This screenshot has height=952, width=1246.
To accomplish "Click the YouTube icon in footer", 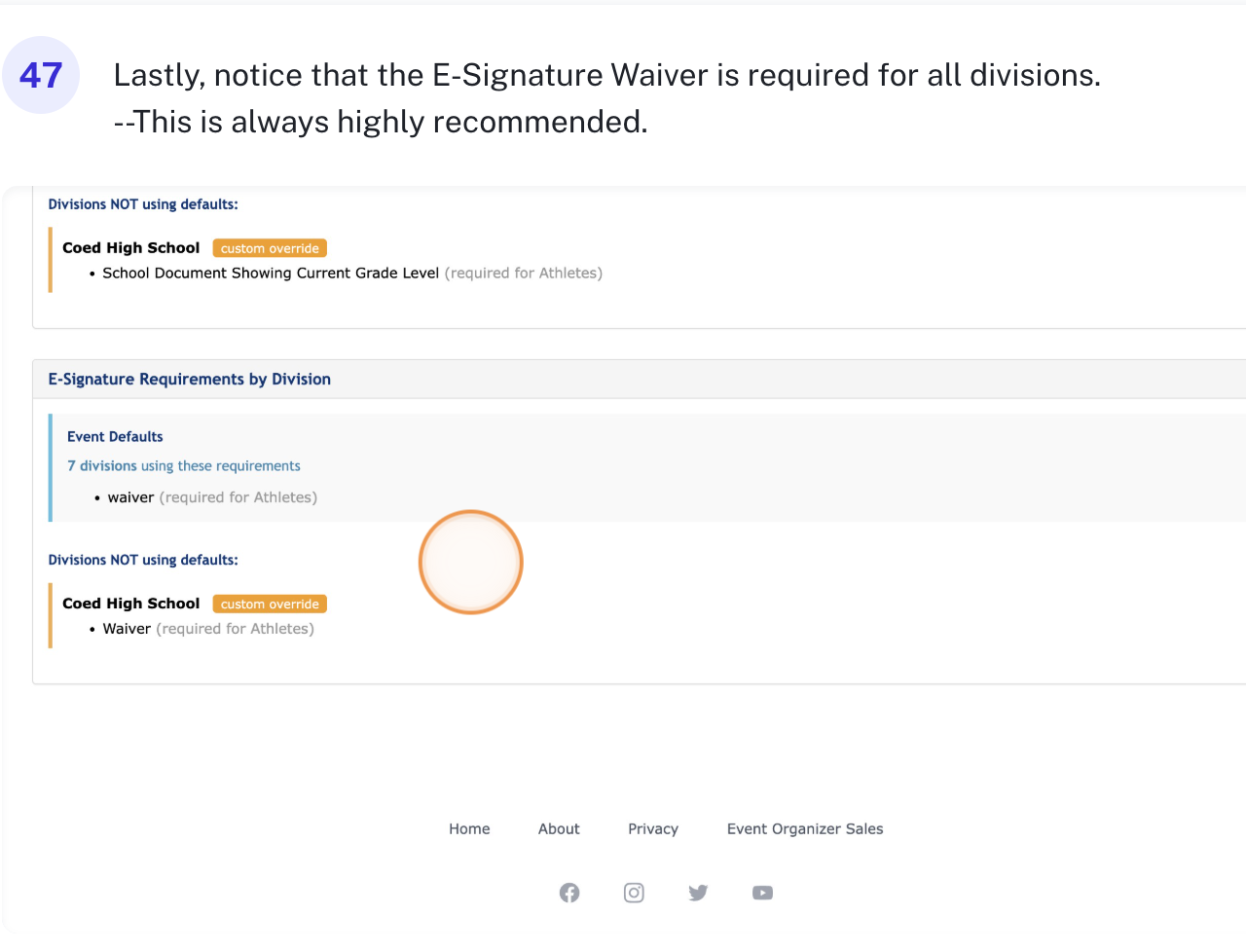I will point(762,893).
